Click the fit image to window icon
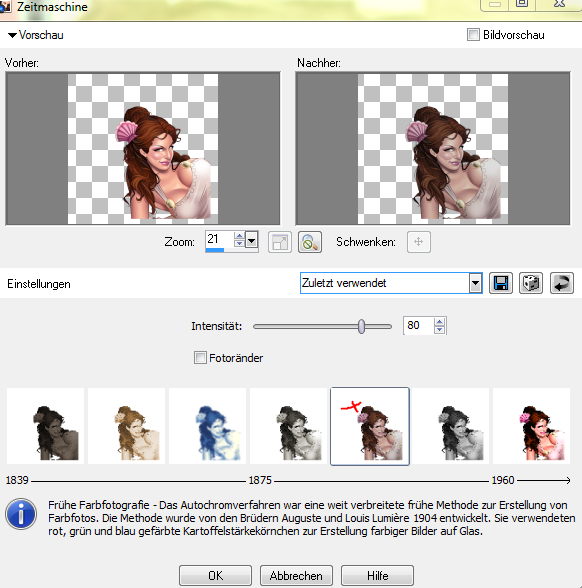The height and width of the screenshot is (588, 582). coord(280,242)
